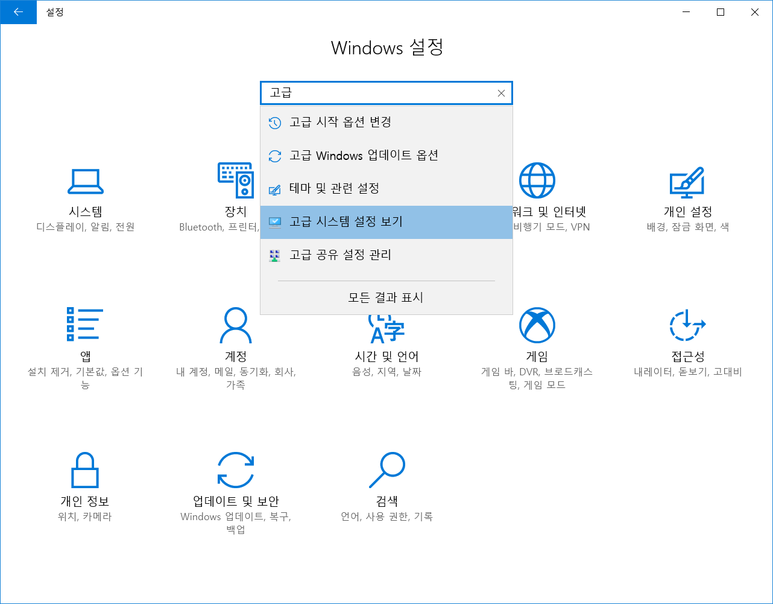
Task: Click the 계정 category label
Action: (x=236, y=356)
